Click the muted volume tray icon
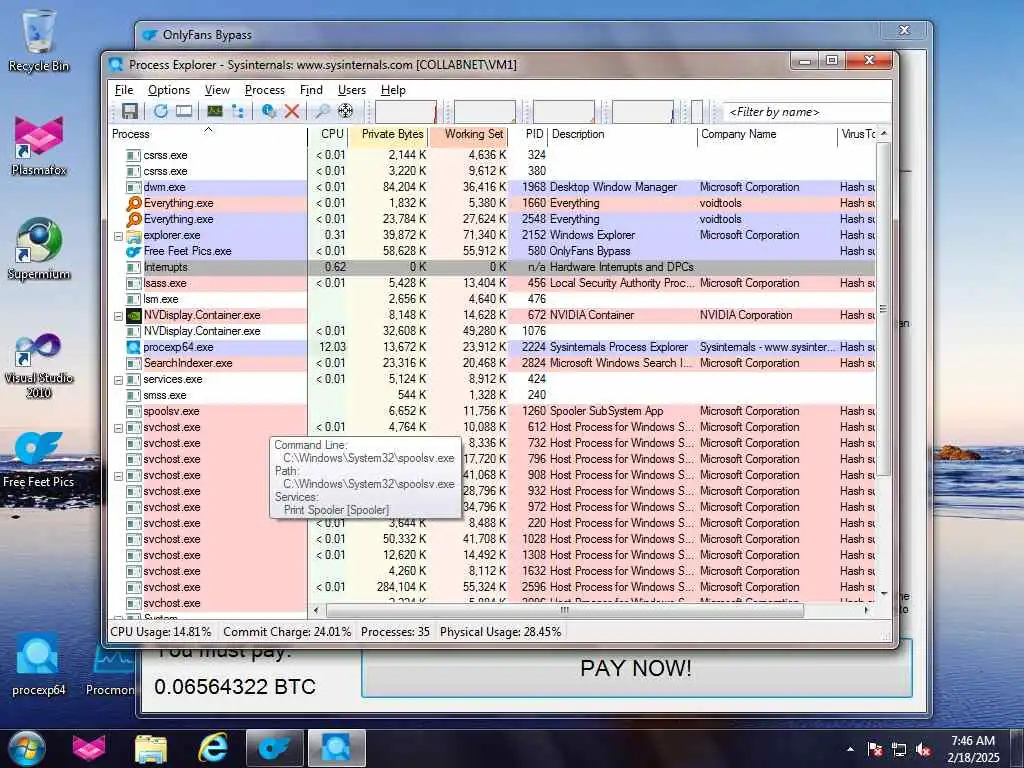 point(923,749)
